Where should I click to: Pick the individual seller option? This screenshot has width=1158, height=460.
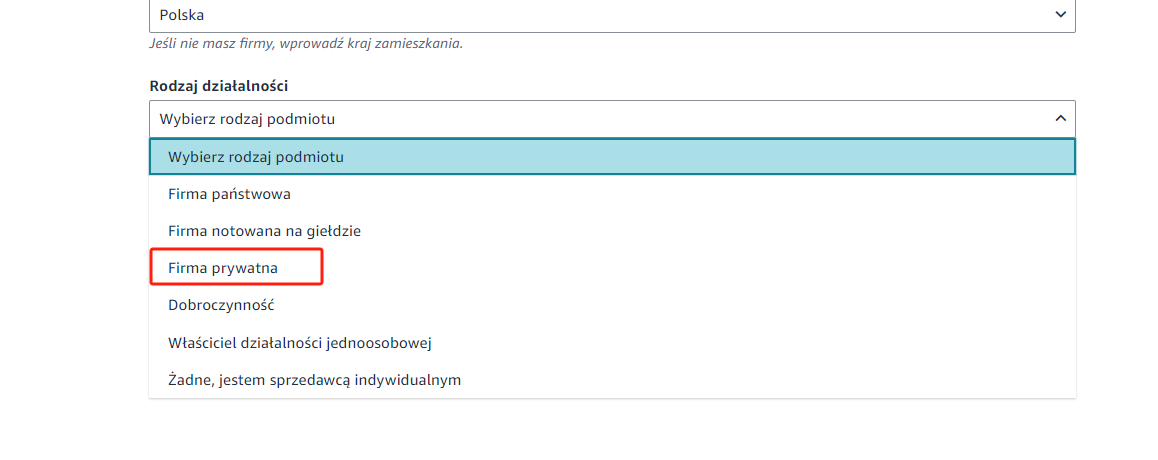point(315,380)
